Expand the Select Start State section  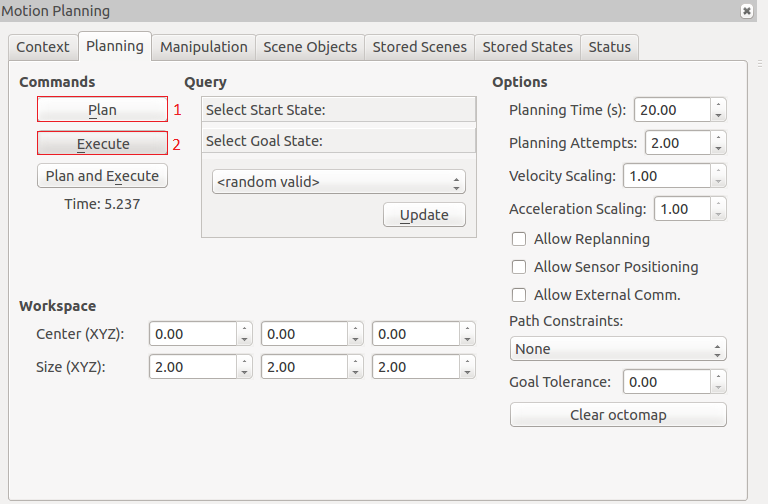pos(338,110)
